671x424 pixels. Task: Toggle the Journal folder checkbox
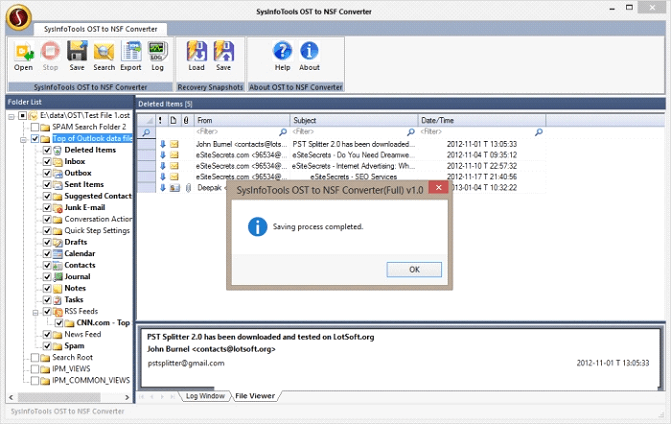[47, 277]
